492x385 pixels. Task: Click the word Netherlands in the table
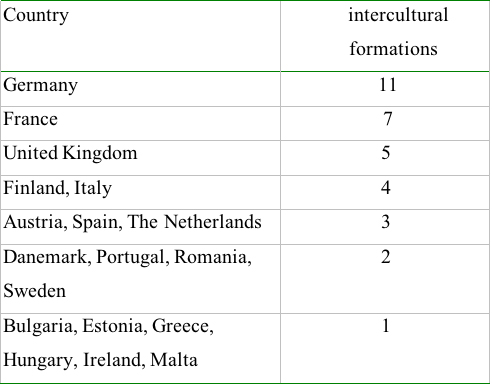click(x=213, y=222)
